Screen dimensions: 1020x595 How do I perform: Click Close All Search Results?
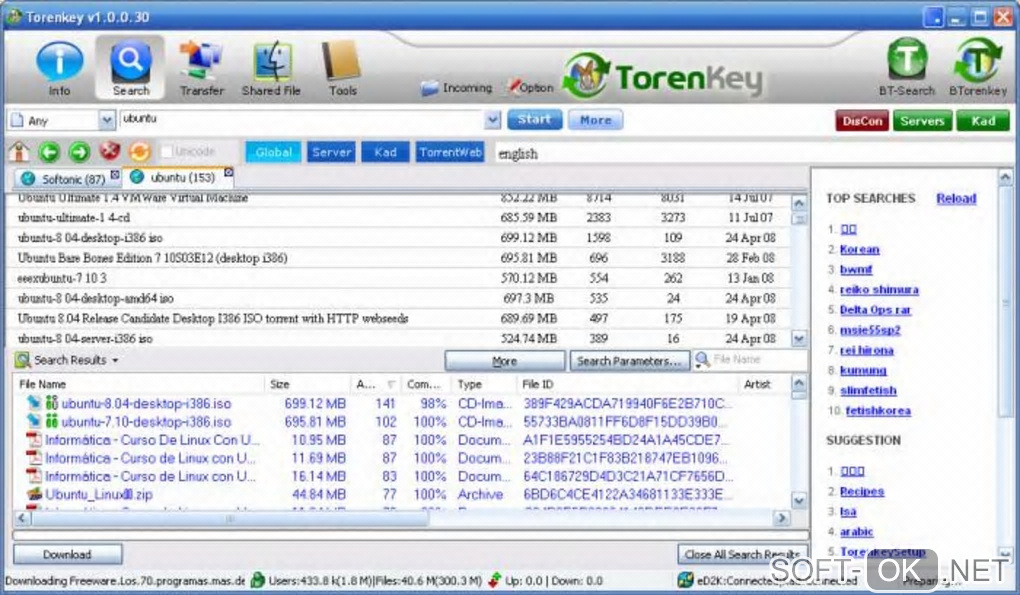click(x=743, y=554)
